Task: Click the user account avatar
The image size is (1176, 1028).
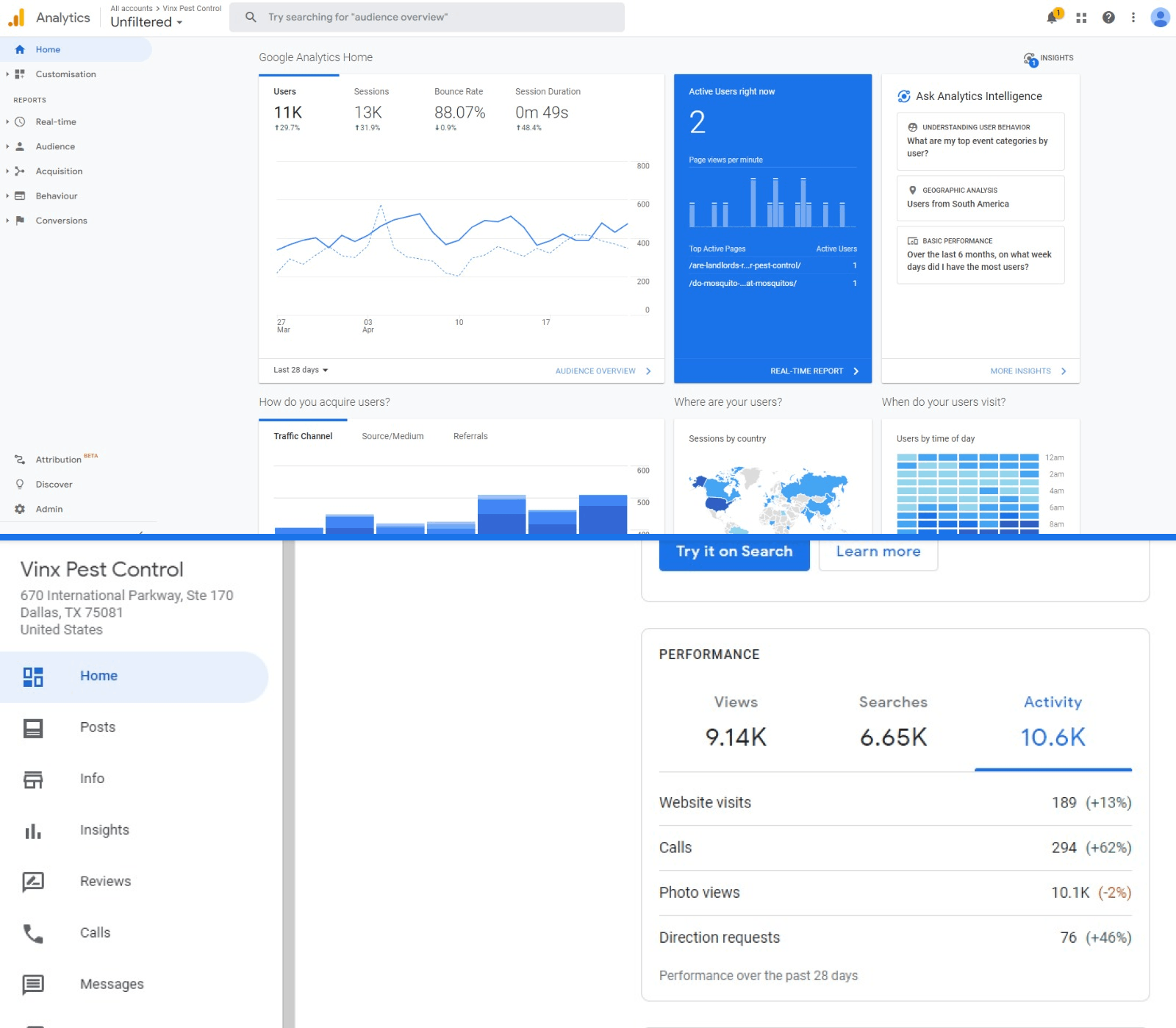Action: click(1160, 18)
